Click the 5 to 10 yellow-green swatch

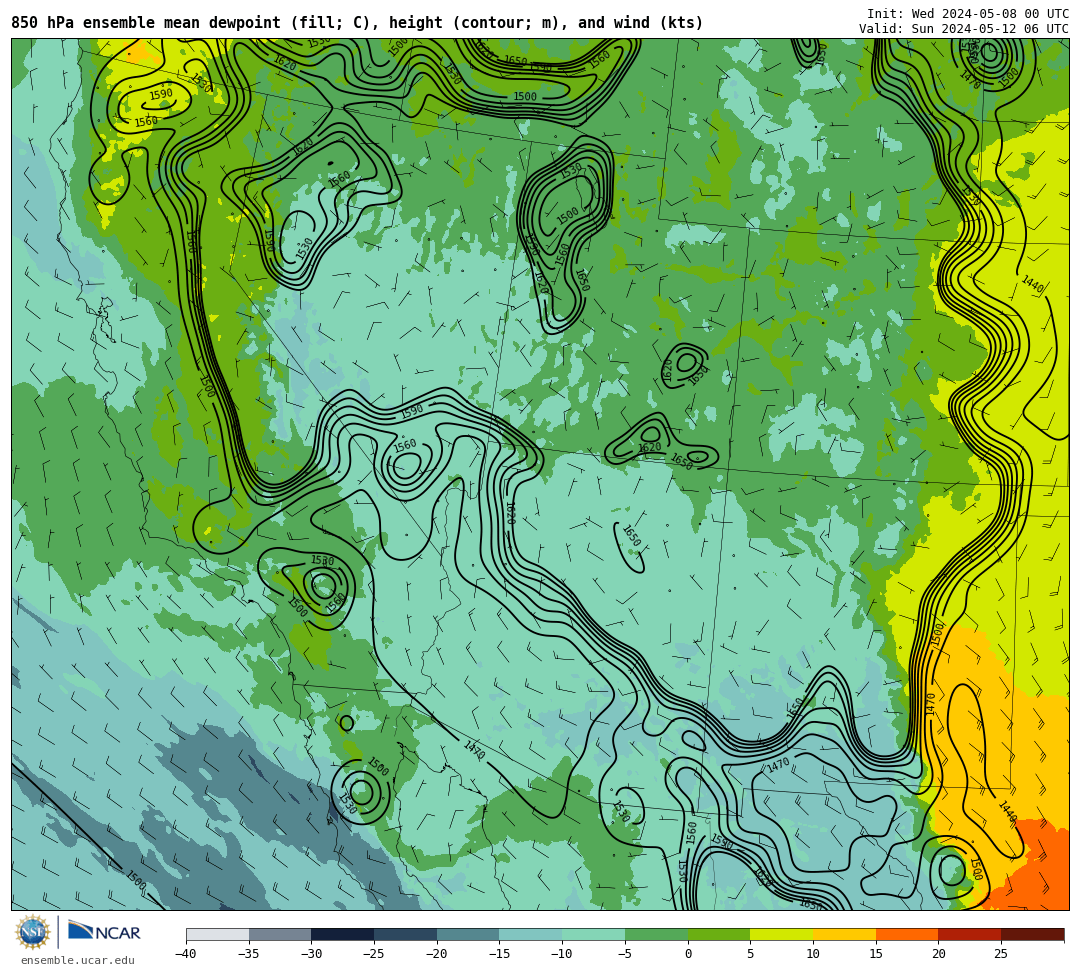(782, 934)
